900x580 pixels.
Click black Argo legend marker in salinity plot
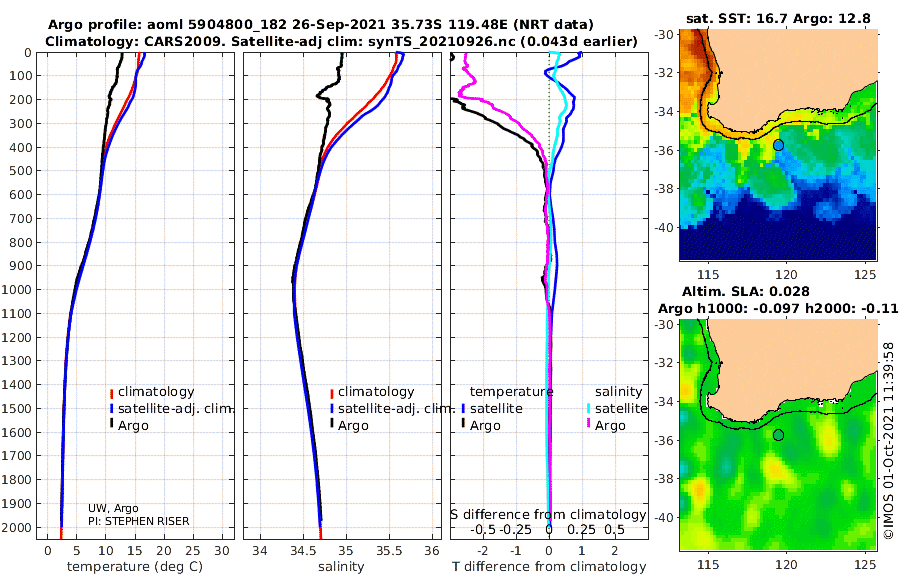331,424
